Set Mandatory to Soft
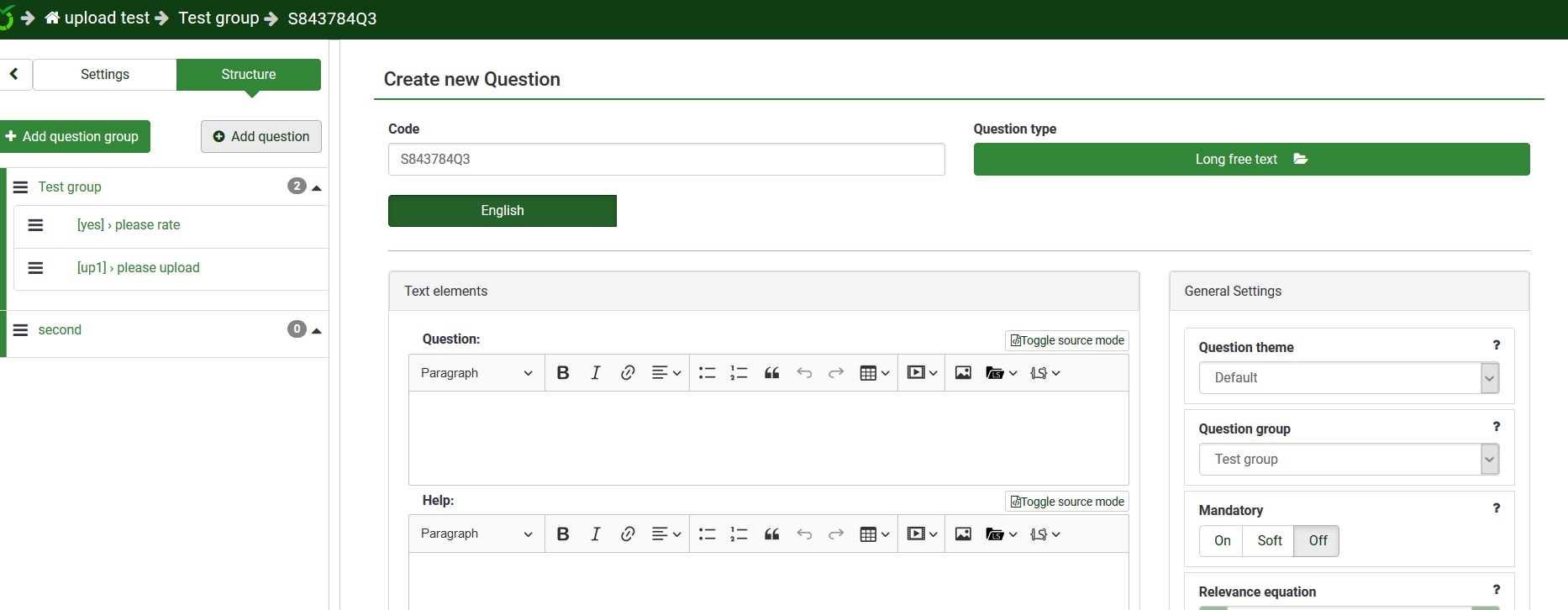This screenshot has width=1568, height=610. point(1269,541)
